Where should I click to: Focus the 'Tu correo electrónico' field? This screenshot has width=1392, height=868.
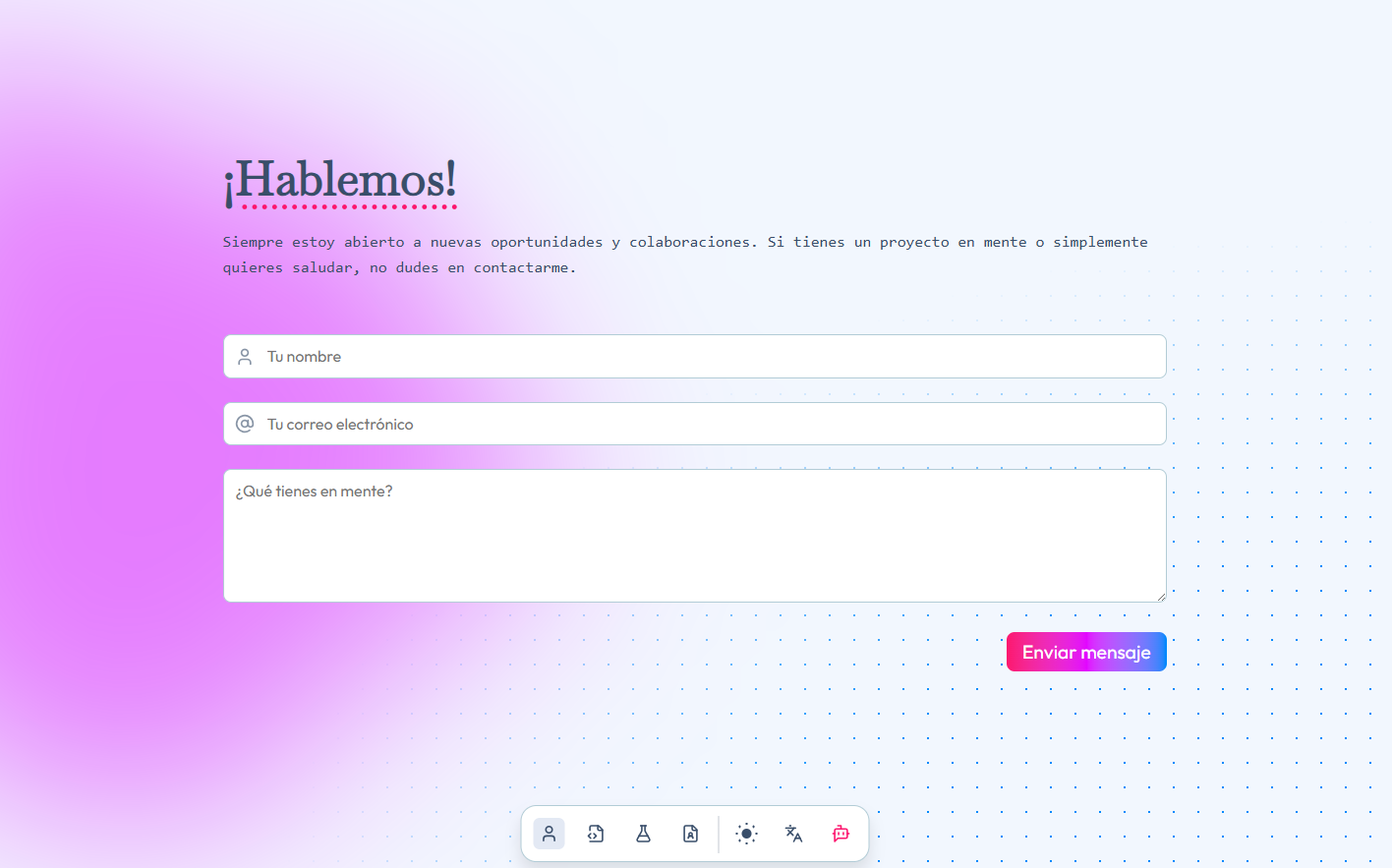pos(695,424)
